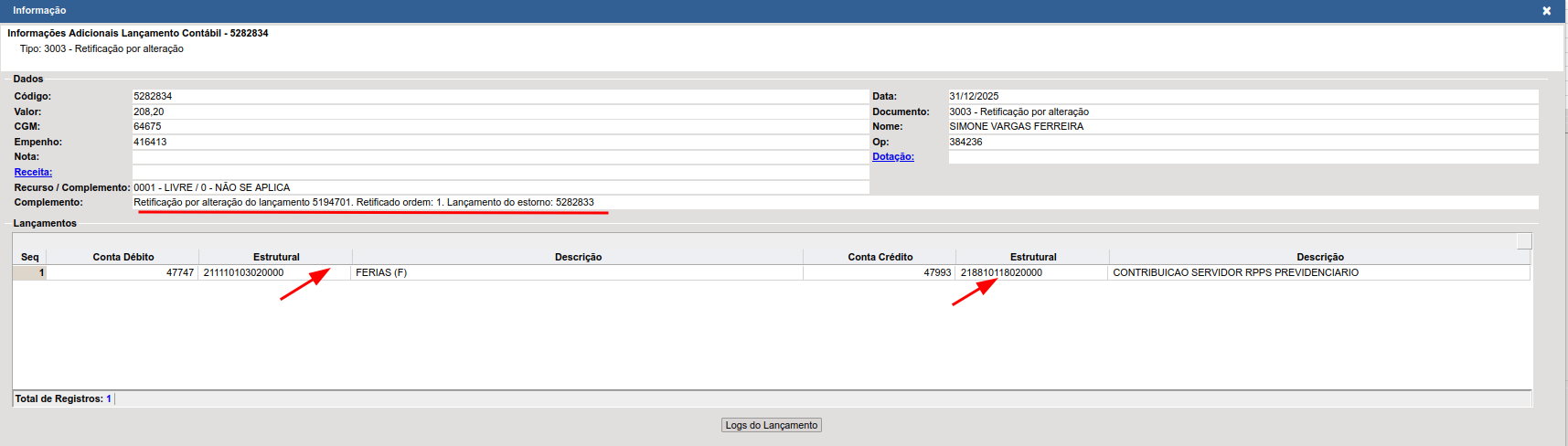Select the Data field showing 31/12/2025

(1242, 96)
